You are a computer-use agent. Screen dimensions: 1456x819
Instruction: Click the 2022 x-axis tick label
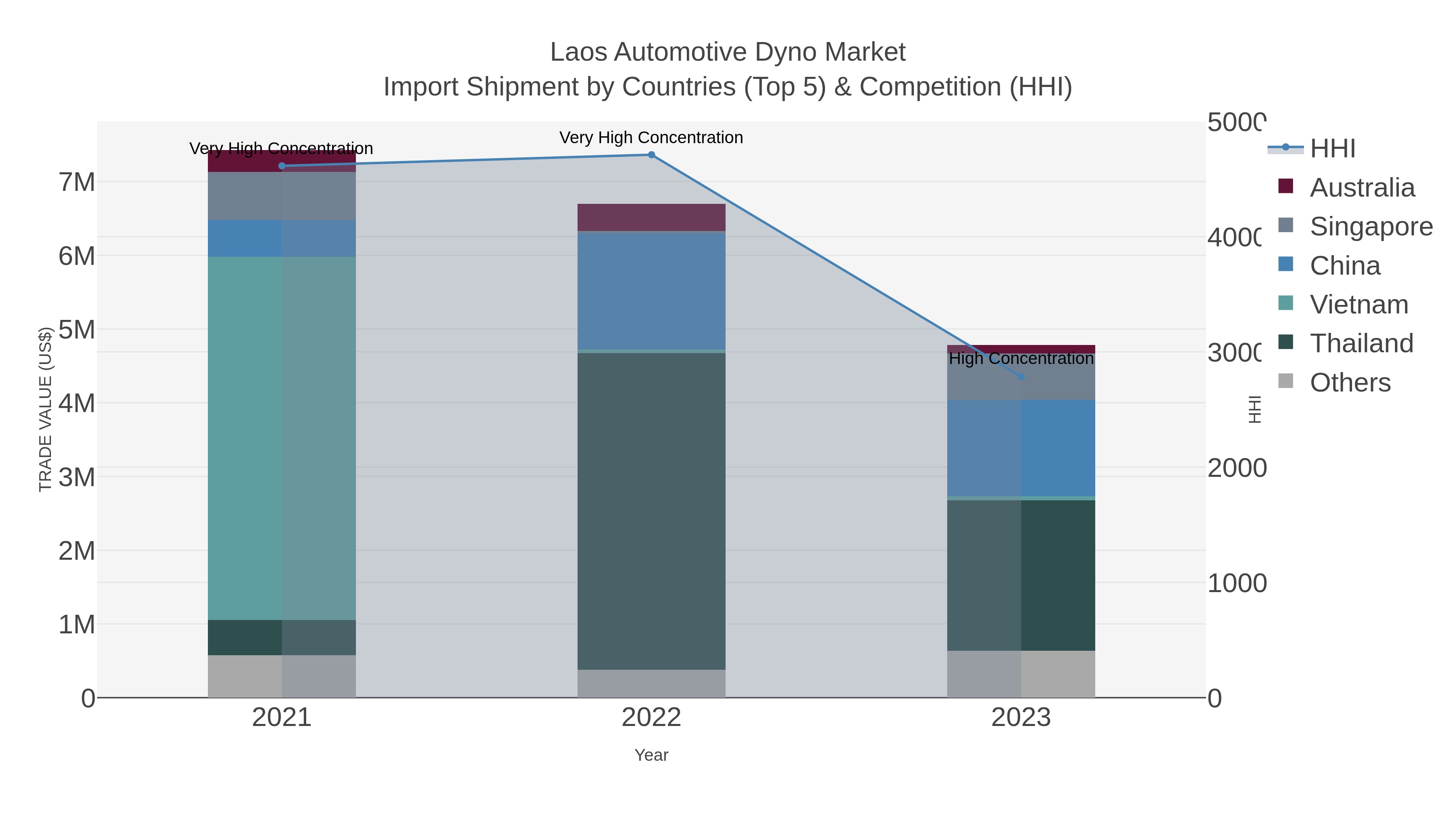pyautogui.click(x=651, y=718)
